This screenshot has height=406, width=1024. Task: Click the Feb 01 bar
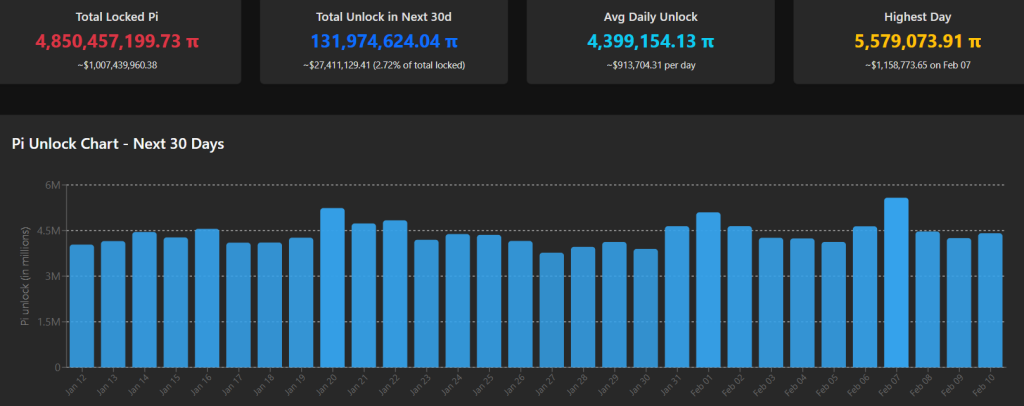pyautogui.click(x=708, y=292)
